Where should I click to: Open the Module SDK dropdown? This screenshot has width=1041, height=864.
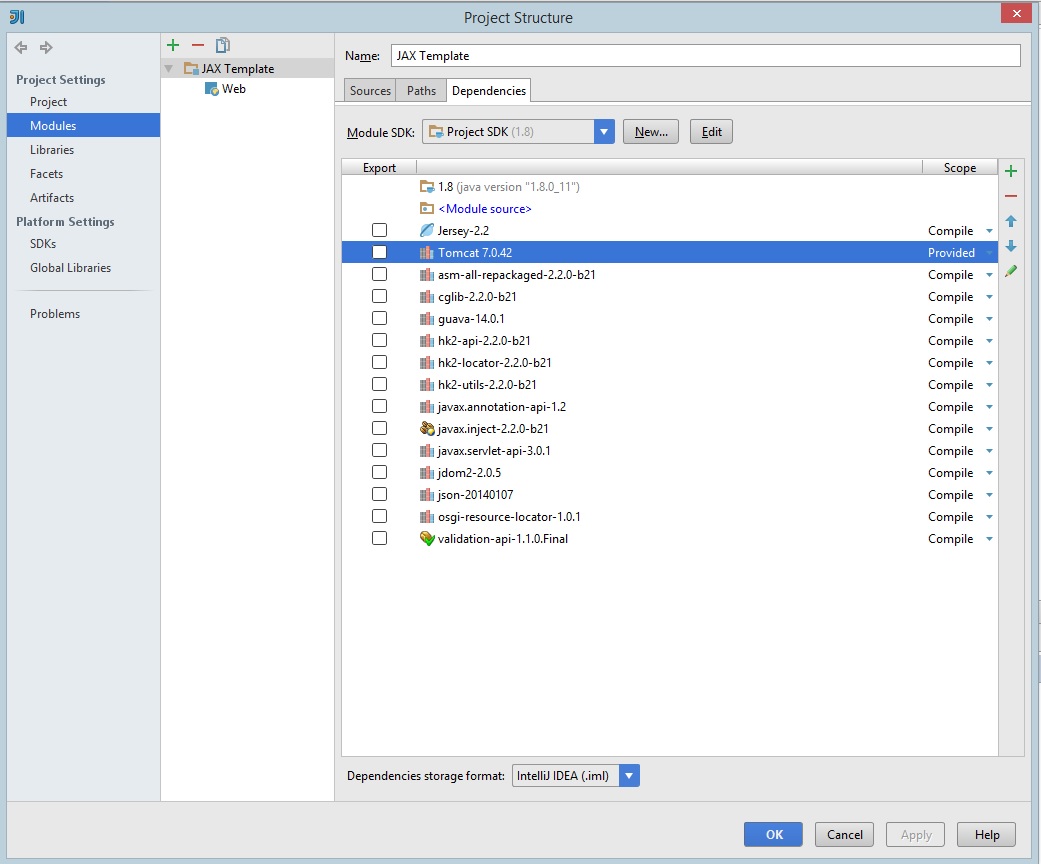coord(603,131)
